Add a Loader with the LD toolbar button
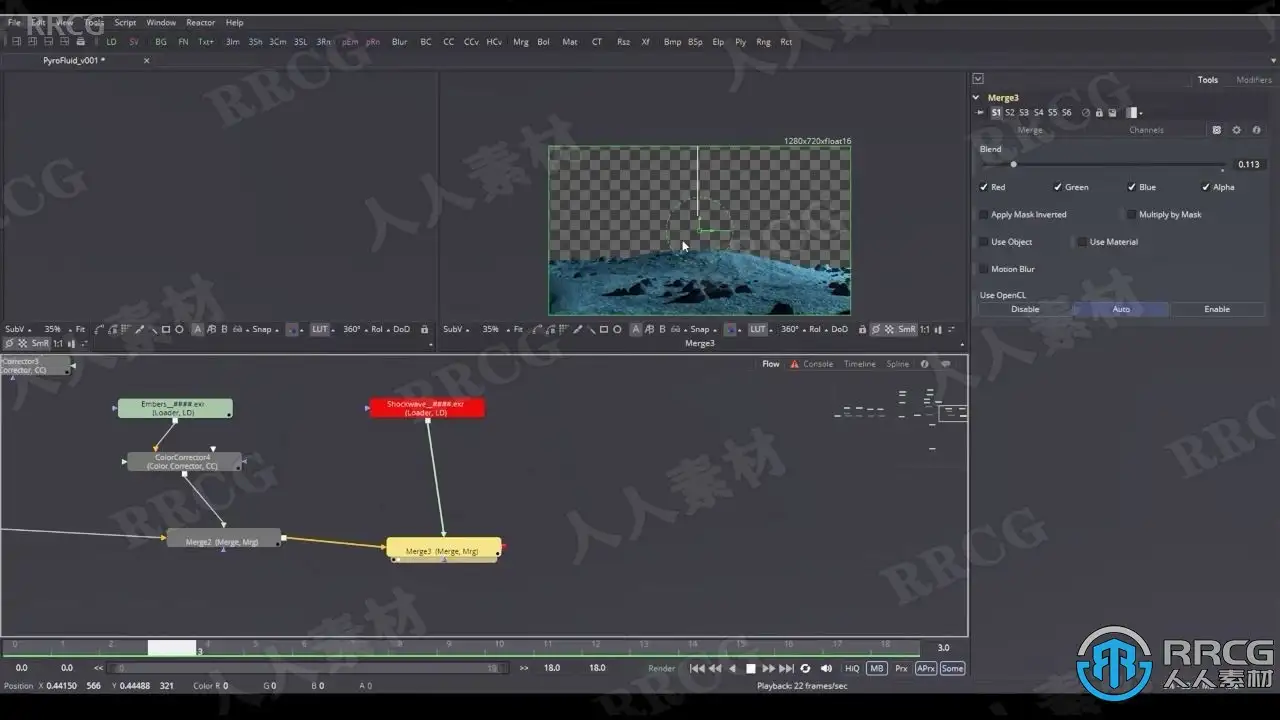1280x720 pixels. click(111, 42)
